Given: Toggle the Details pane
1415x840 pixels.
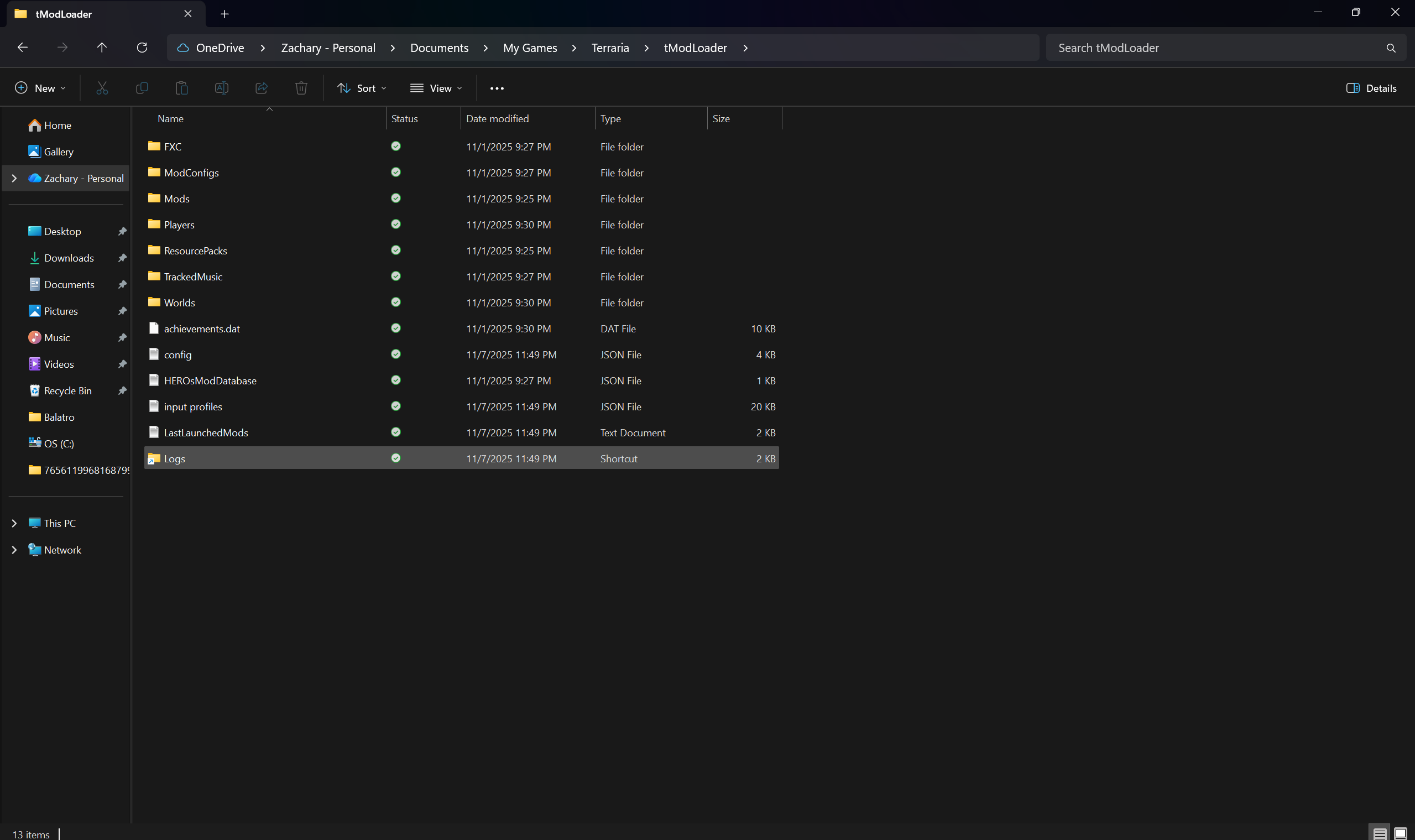Looking at the screenshot, I should point(1372,88).
